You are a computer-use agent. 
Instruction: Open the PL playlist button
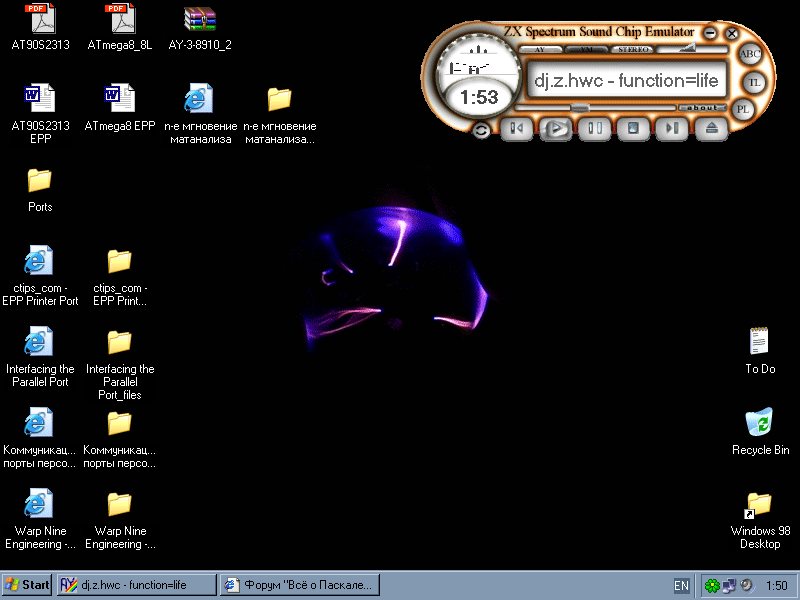pyautogui.click(x=743, y=109)
